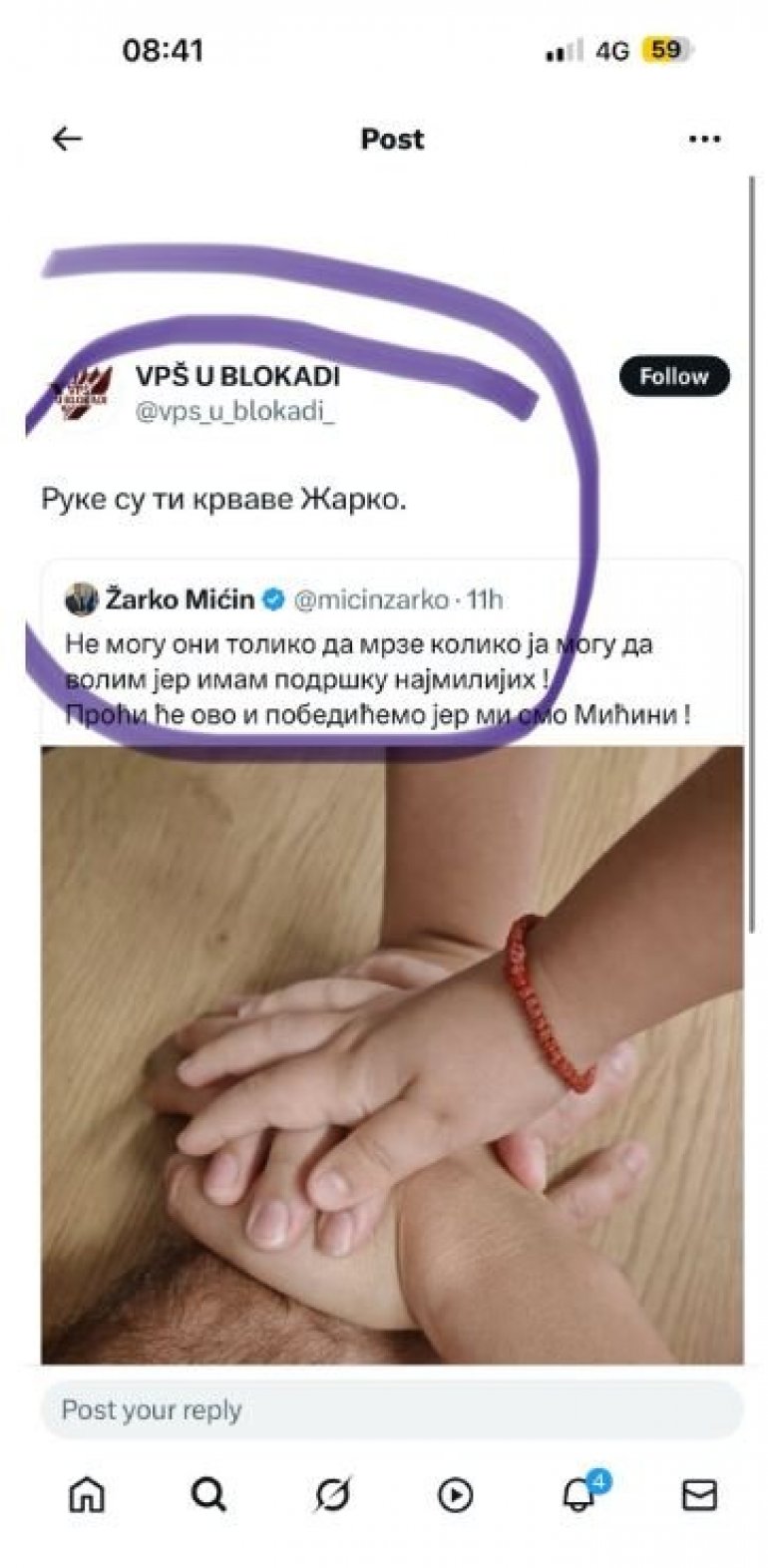Go to the Home tab
This screenshot has width=768, height=1568.
click(87, 1494)
